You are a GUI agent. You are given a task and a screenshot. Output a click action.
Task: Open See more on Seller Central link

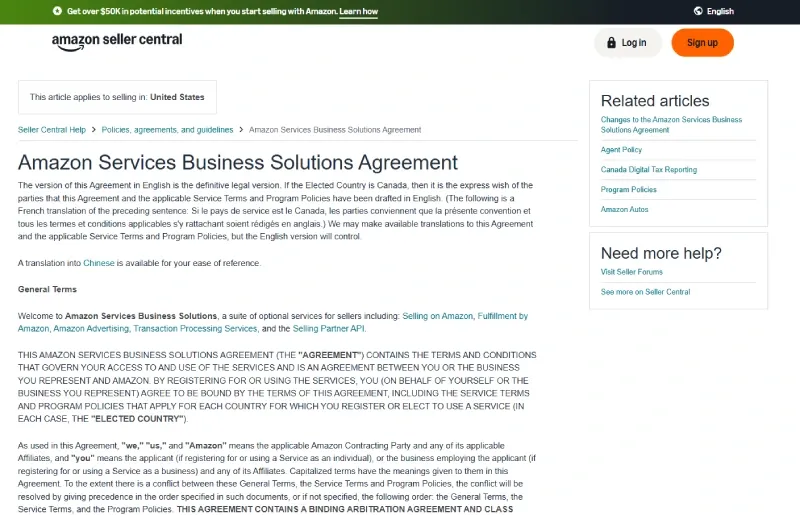coord(645,292)
